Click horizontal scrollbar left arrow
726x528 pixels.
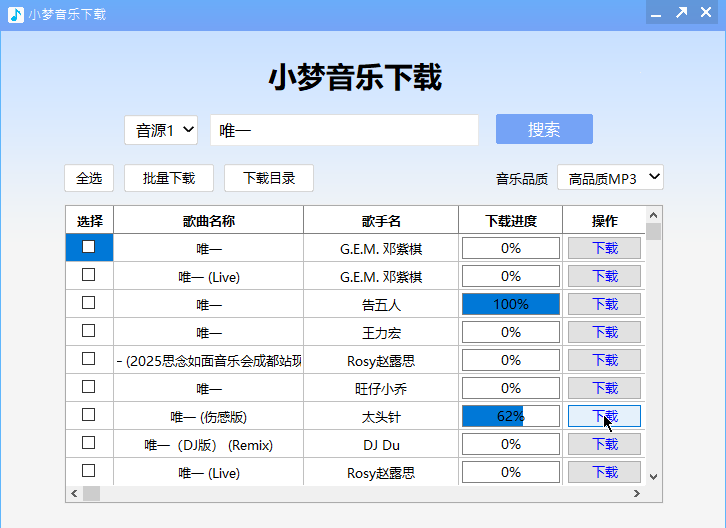tap(74, 494)
